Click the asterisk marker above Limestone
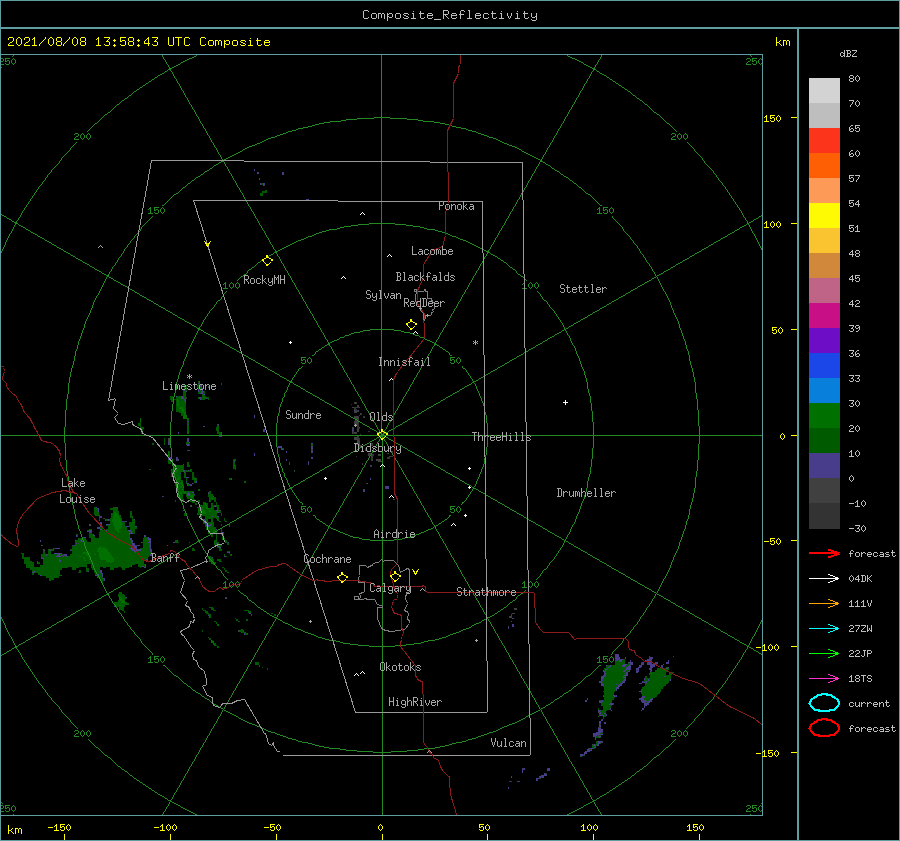This screenshot has width=900, height=841. (189, 377)
